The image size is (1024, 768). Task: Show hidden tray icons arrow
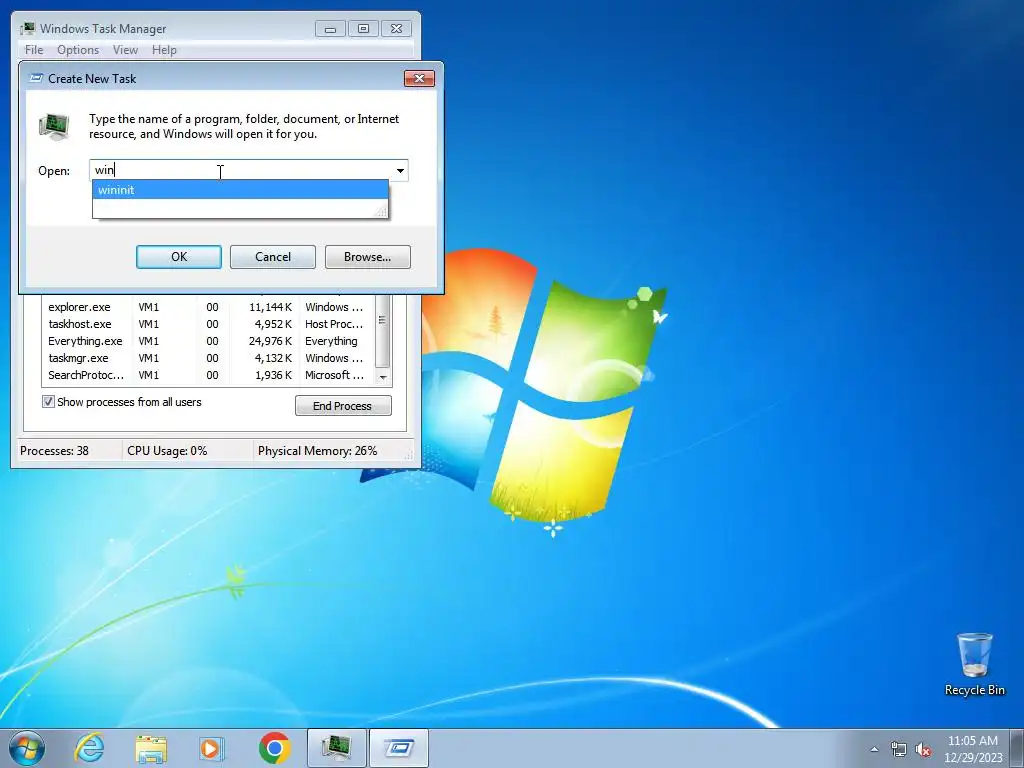tap(874, 749)
